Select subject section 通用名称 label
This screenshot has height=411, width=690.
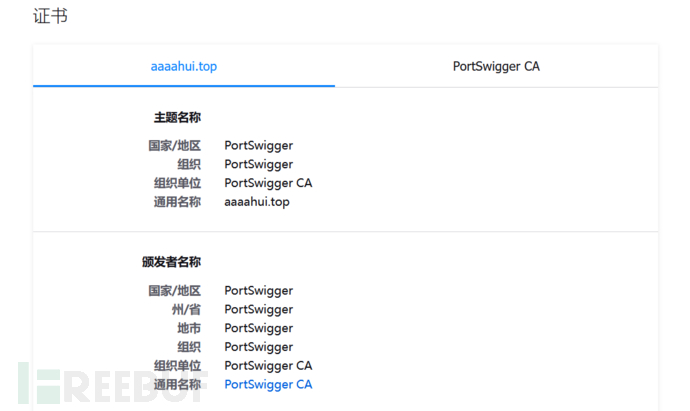[177, 202]
